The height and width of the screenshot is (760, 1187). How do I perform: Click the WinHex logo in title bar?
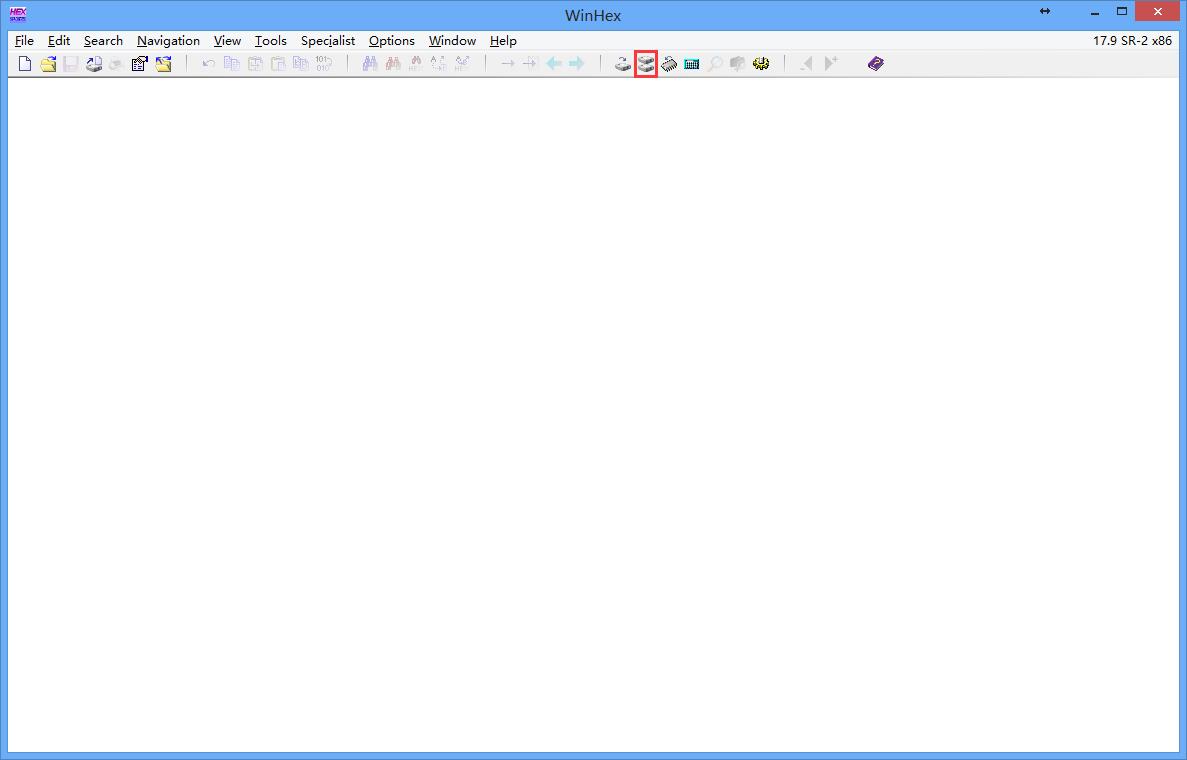click(17, 14)
